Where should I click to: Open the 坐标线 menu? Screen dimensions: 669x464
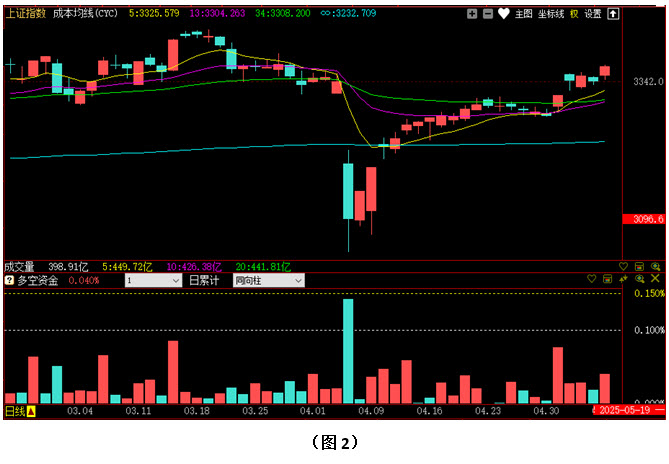[x=551, y=14]
